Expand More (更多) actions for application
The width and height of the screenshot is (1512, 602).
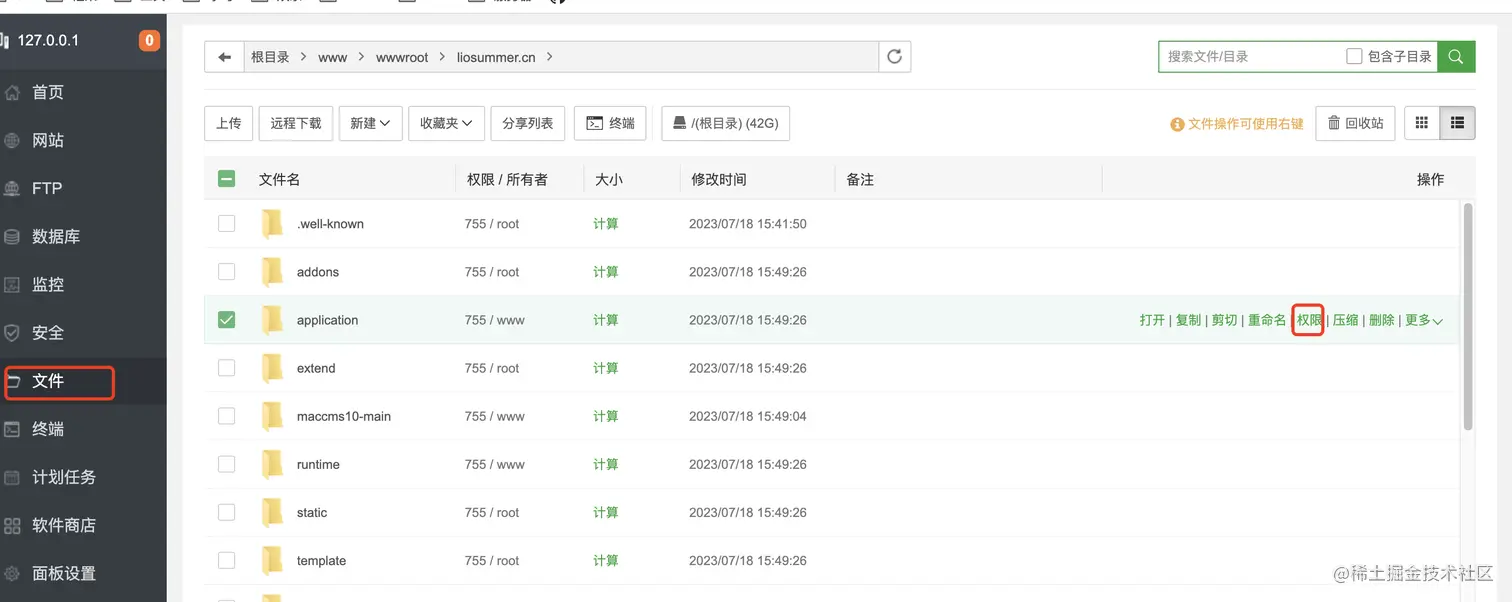pyautogui.click(x=1424, y=320)
